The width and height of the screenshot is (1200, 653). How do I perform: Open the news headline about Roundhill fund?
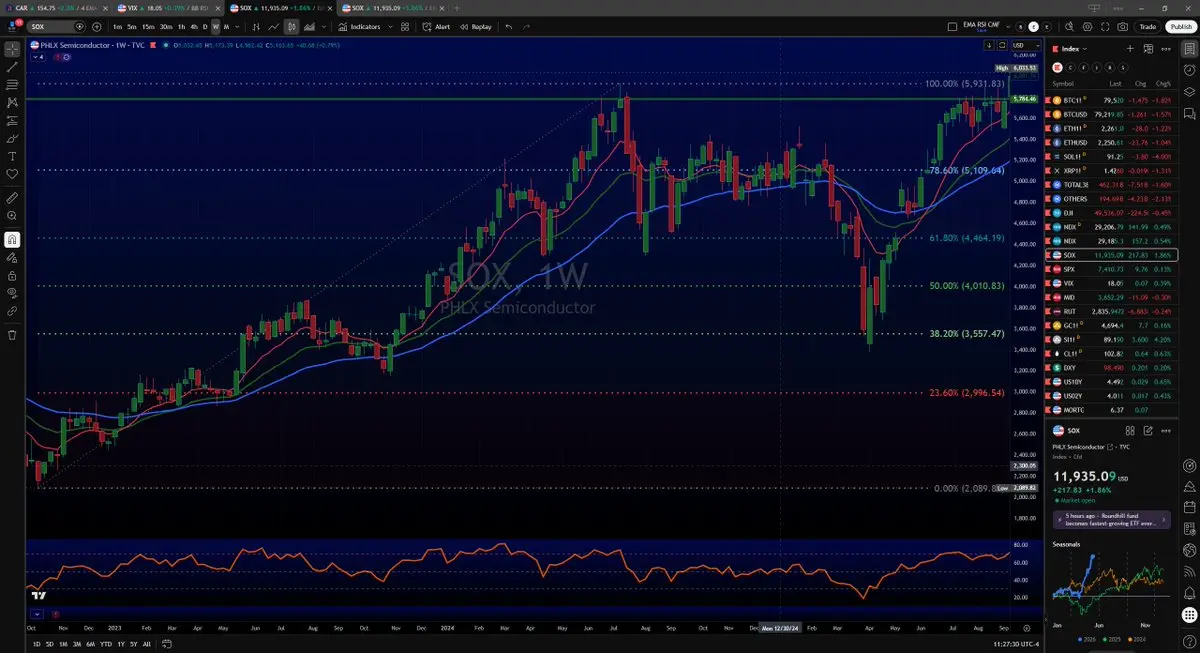click(1111, 519)
